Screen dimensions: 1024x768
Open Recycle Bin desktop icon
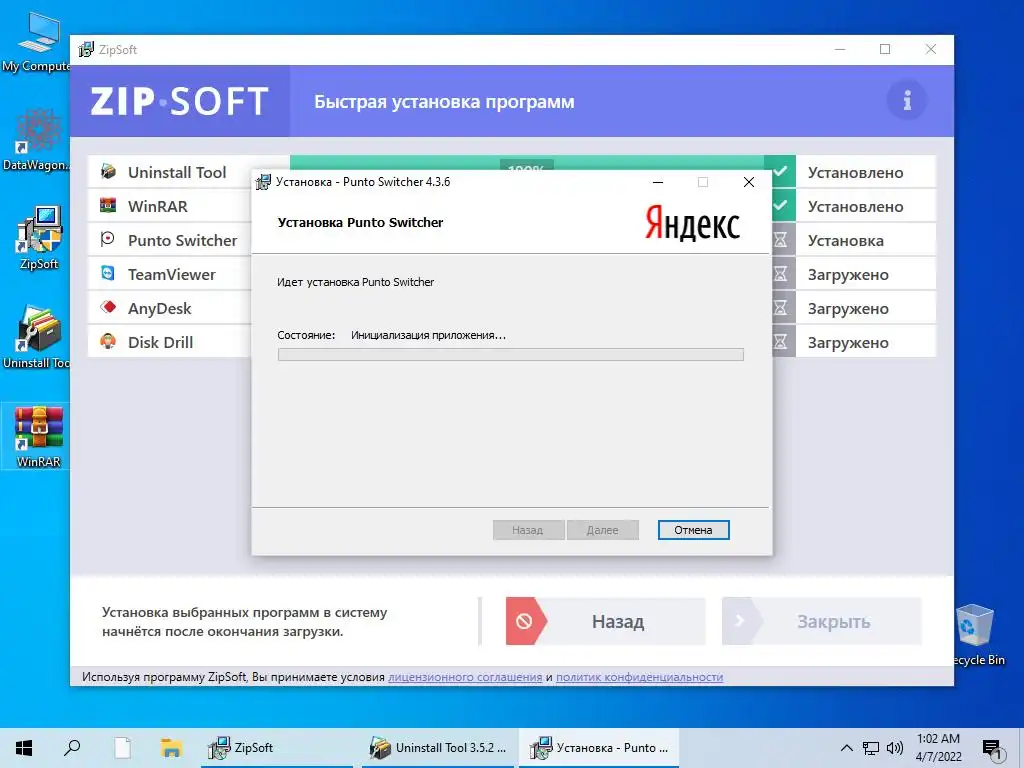coord(976,635)
